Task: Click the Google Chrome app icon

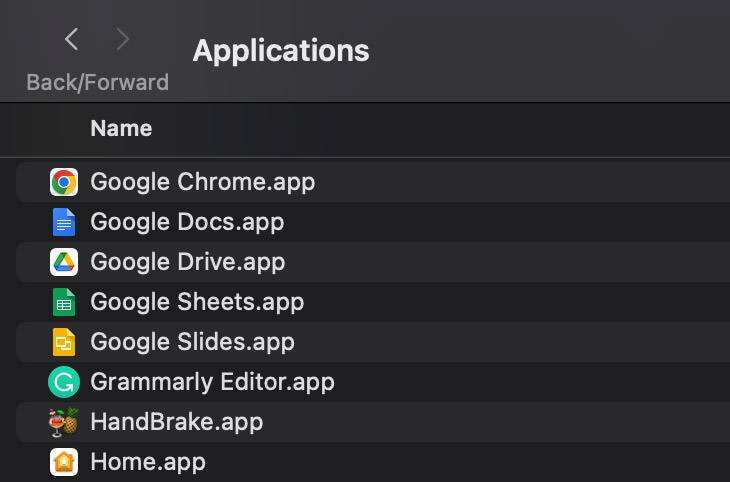Action: [63, 182]
